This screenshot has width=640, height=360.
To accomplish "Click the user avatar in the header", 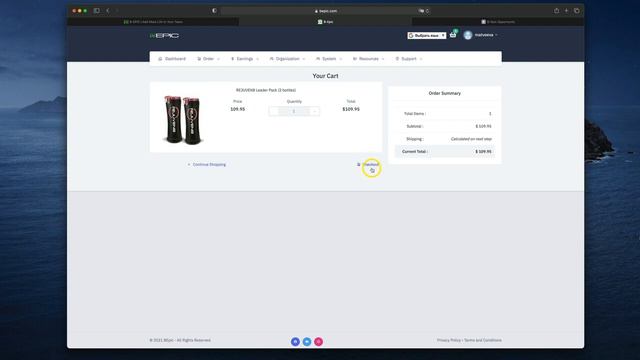I will [468, 35].
